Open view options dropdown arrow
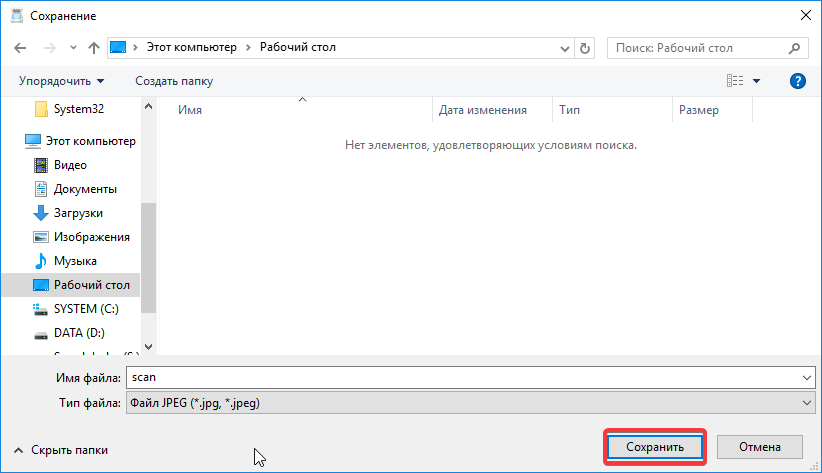Screen dimensions: 822x473 click(x=756, y=81)
